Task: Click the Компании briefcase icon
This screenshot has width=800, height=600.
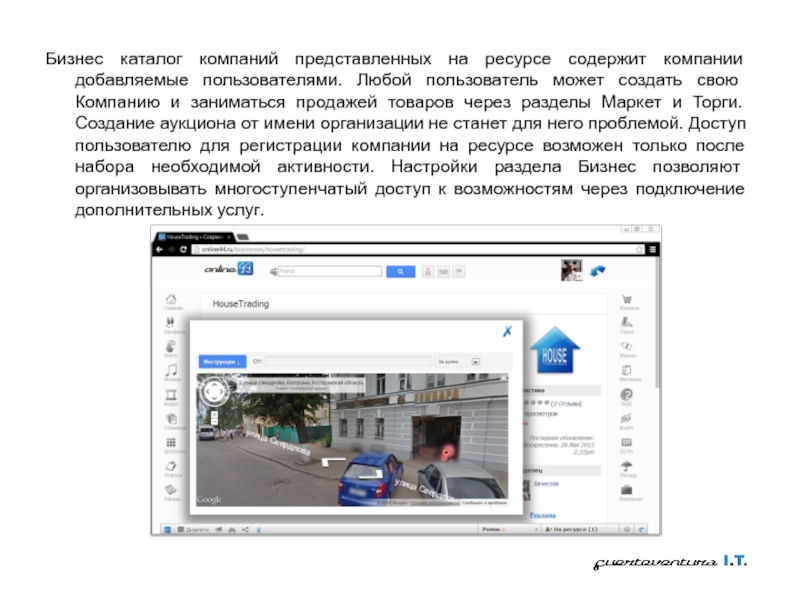Action: (627, 492)
